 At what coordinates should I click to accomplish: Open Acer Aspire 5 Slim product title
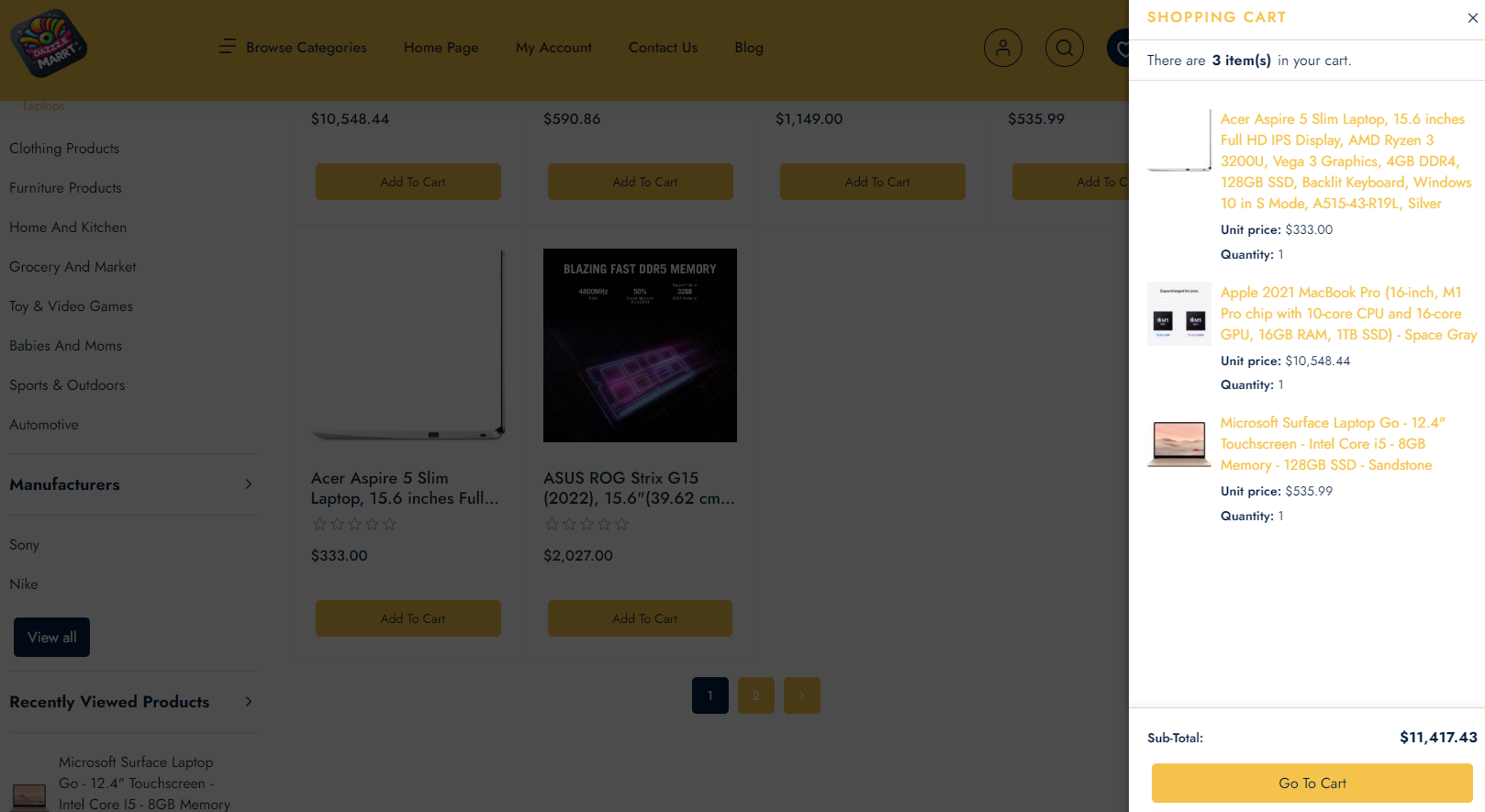click(405, 488)
